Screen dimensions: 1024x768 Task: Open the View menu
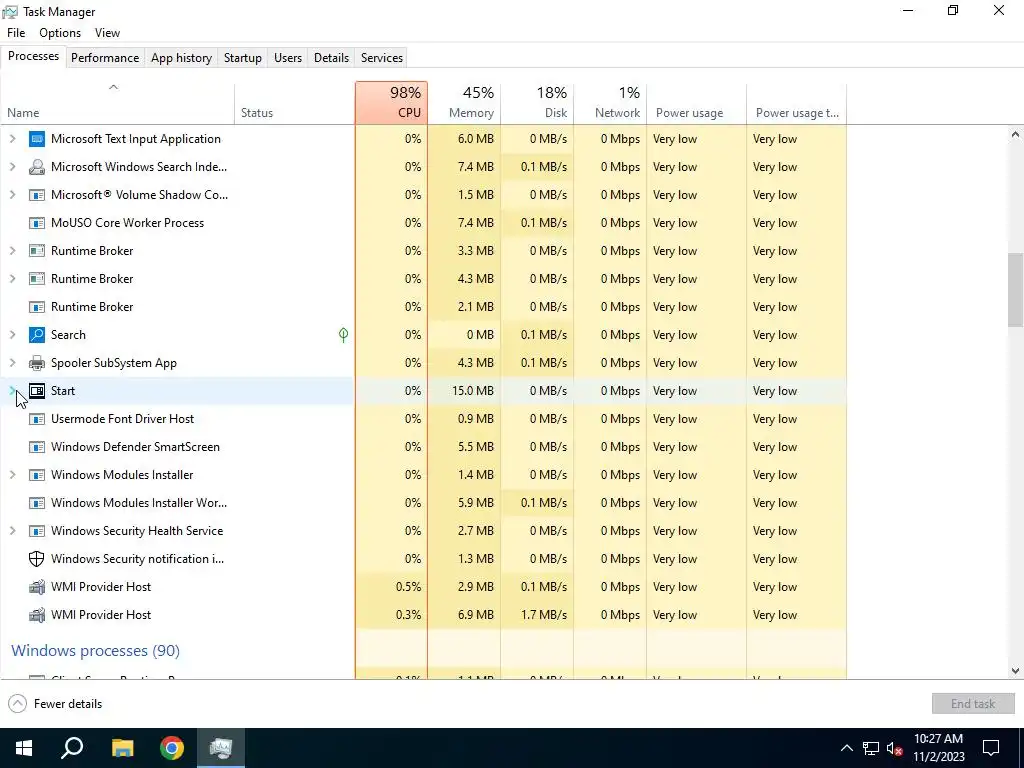[107, 33]
